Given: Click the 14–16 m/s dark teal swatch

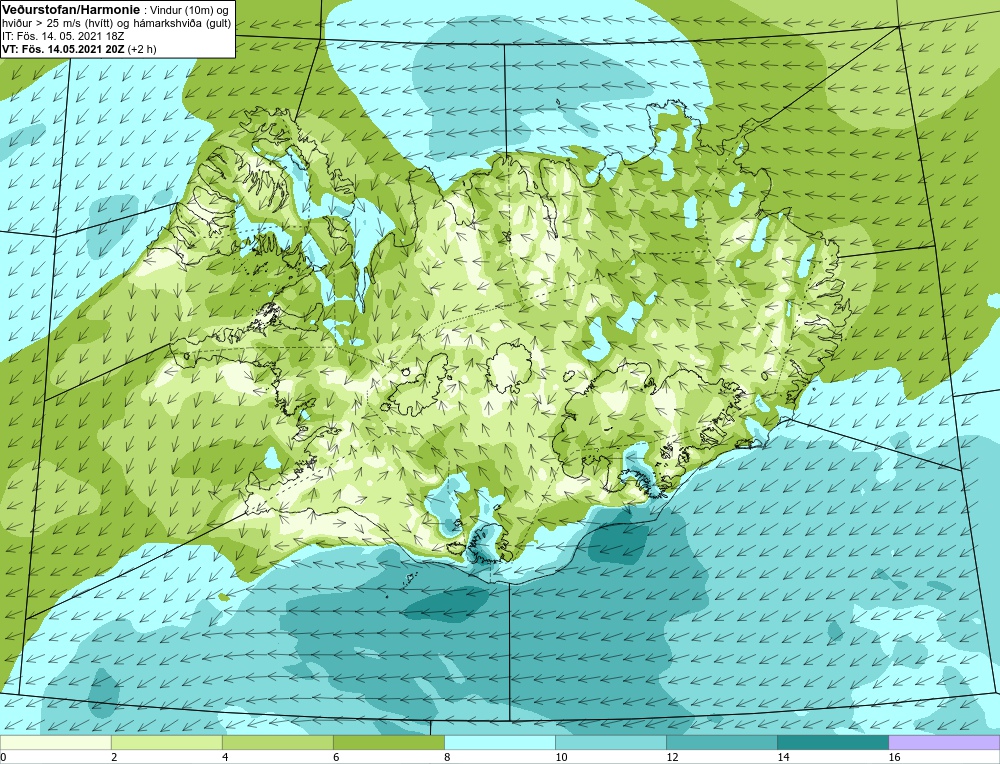Looking at the screenshot, I should coord(832,743).
